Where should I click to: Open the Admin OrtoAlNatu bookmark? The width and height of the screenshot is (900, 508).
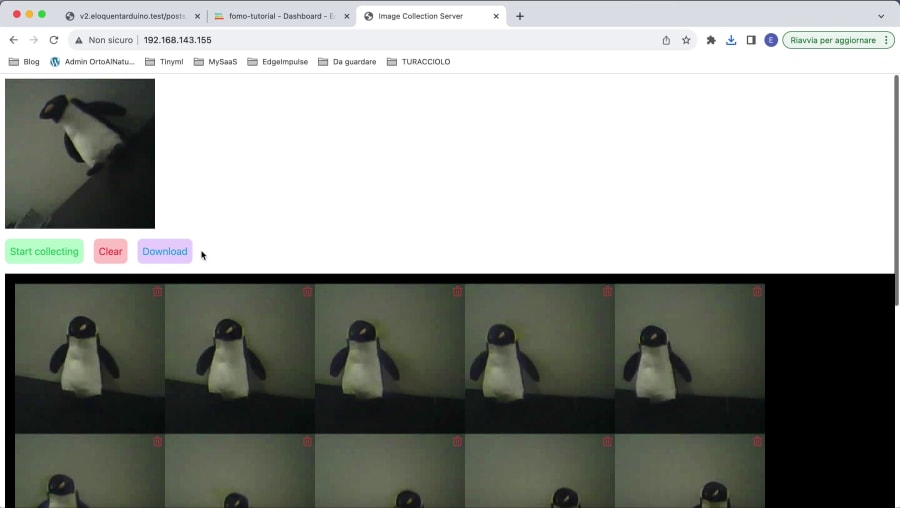[92, 62]
